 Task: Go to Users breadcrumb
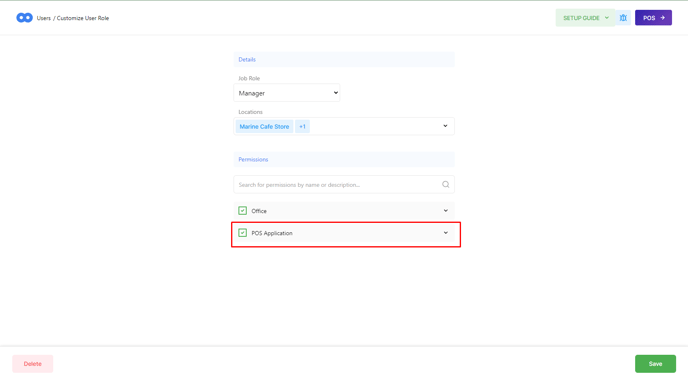43,18
